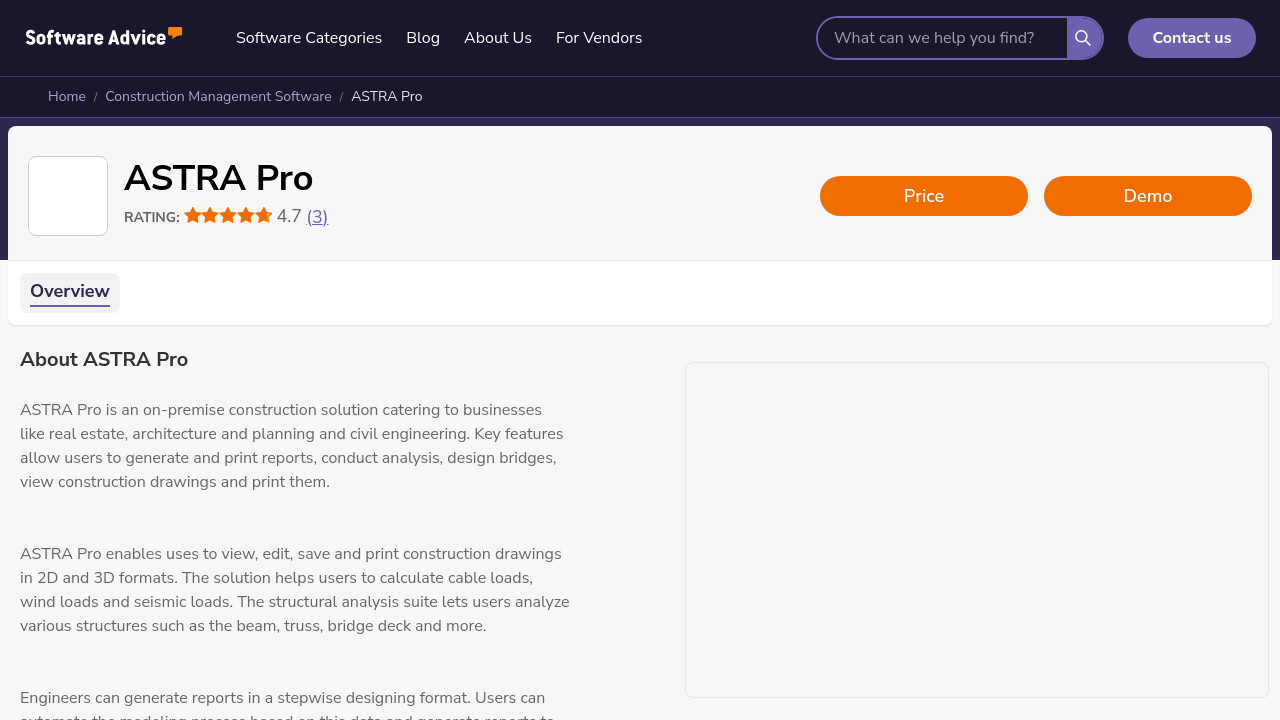Click the Software Advice logo

104,37
